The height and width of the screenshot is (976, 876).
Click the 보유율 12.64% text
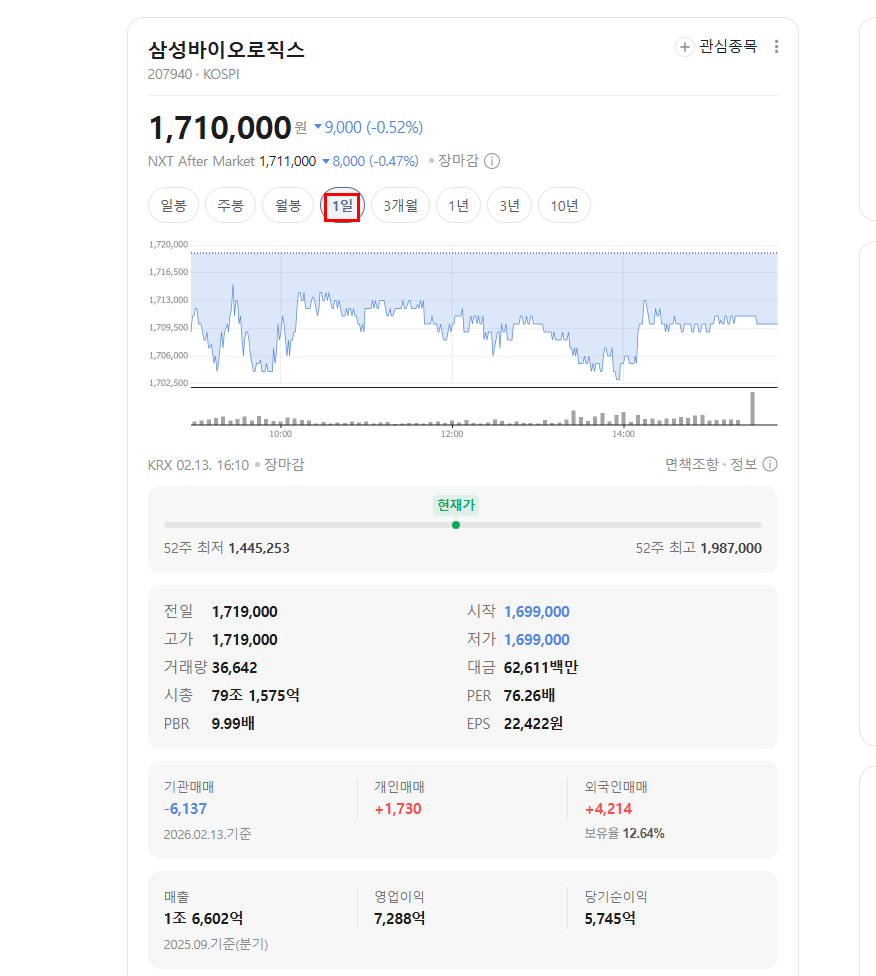pyautogui.click(x=624, y=833)
